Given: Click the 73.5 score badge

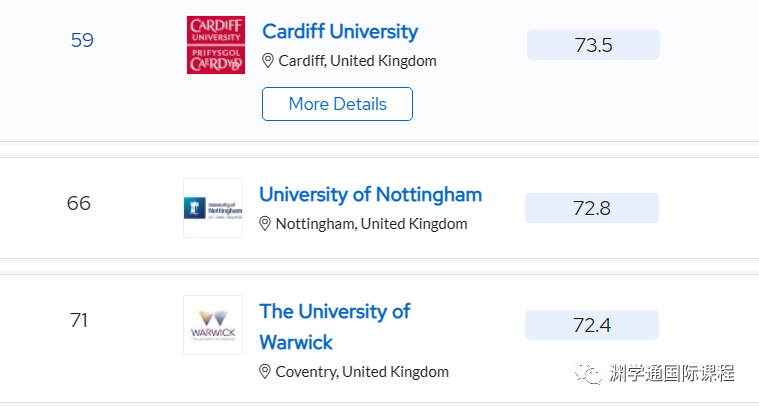Looking at the screenshot, I should point(593,45).
